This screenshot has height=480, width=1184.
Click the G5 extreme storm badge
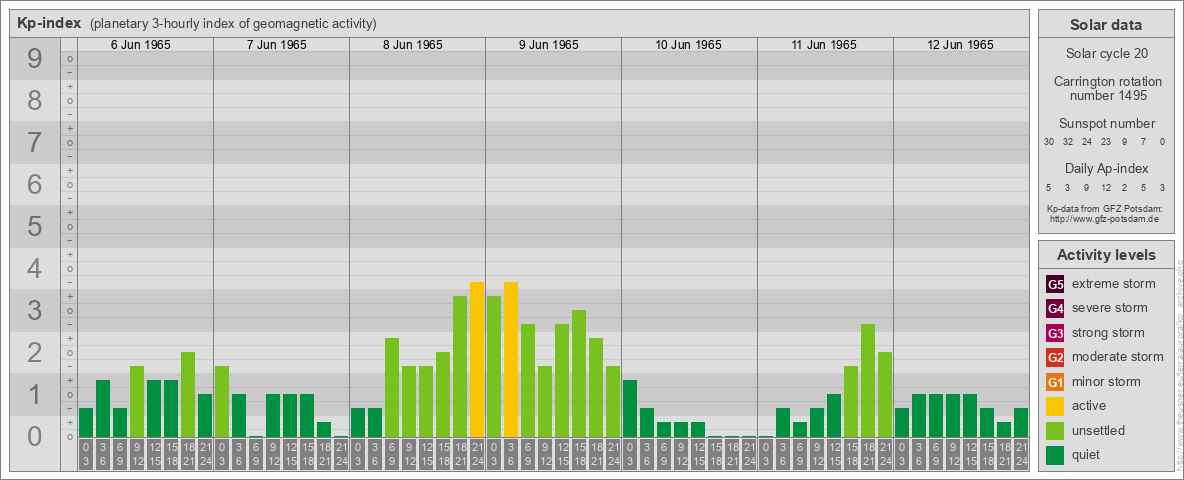pos(1055,284)
